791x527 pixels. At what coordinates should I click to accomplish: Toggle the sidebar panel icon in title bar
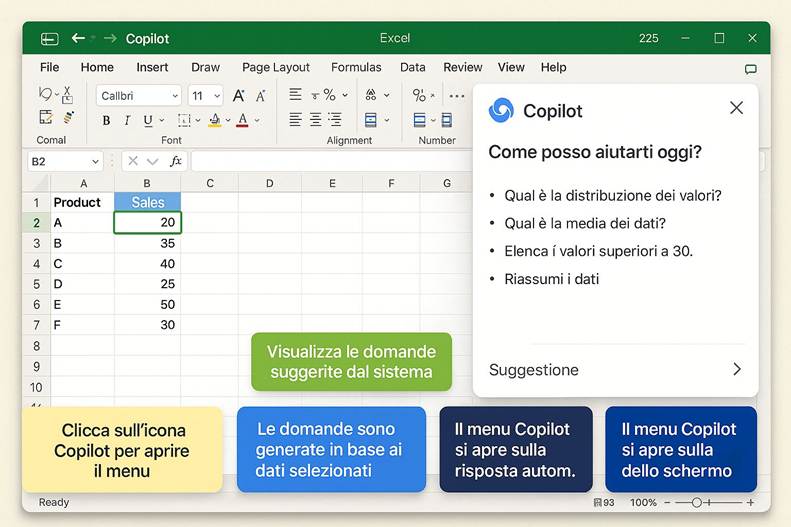click(49, 39)
